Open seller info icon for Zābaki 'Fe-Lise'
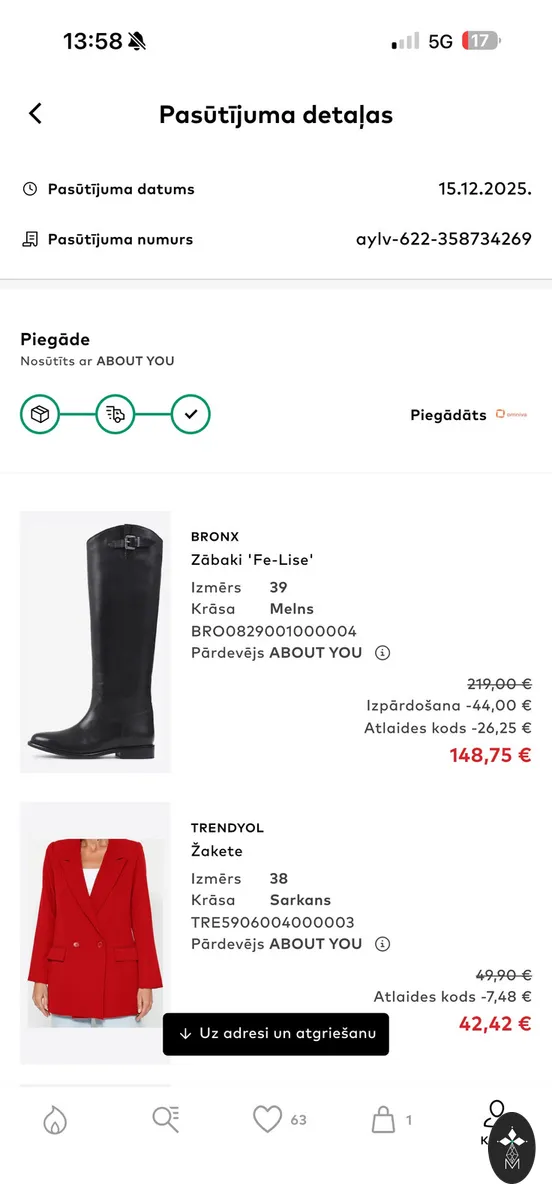 (382, 653)
